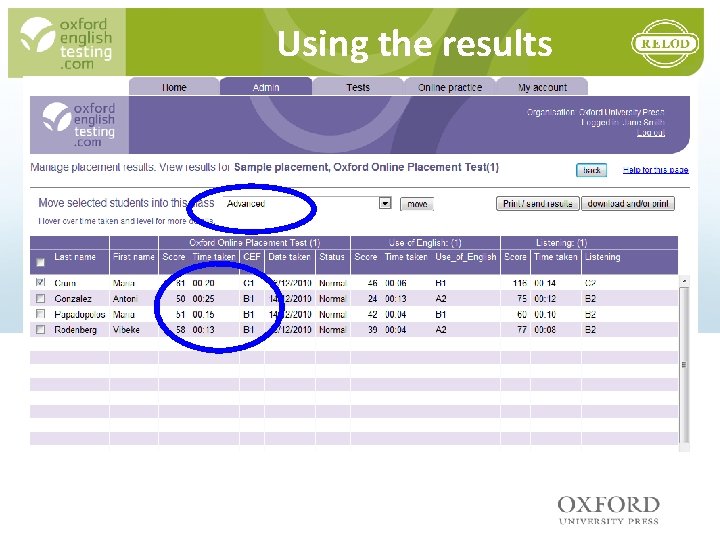This screenshot has width=720, height=540.
Task: Click Gonzalez's Use of English score 24
Action: click(372, 298)
